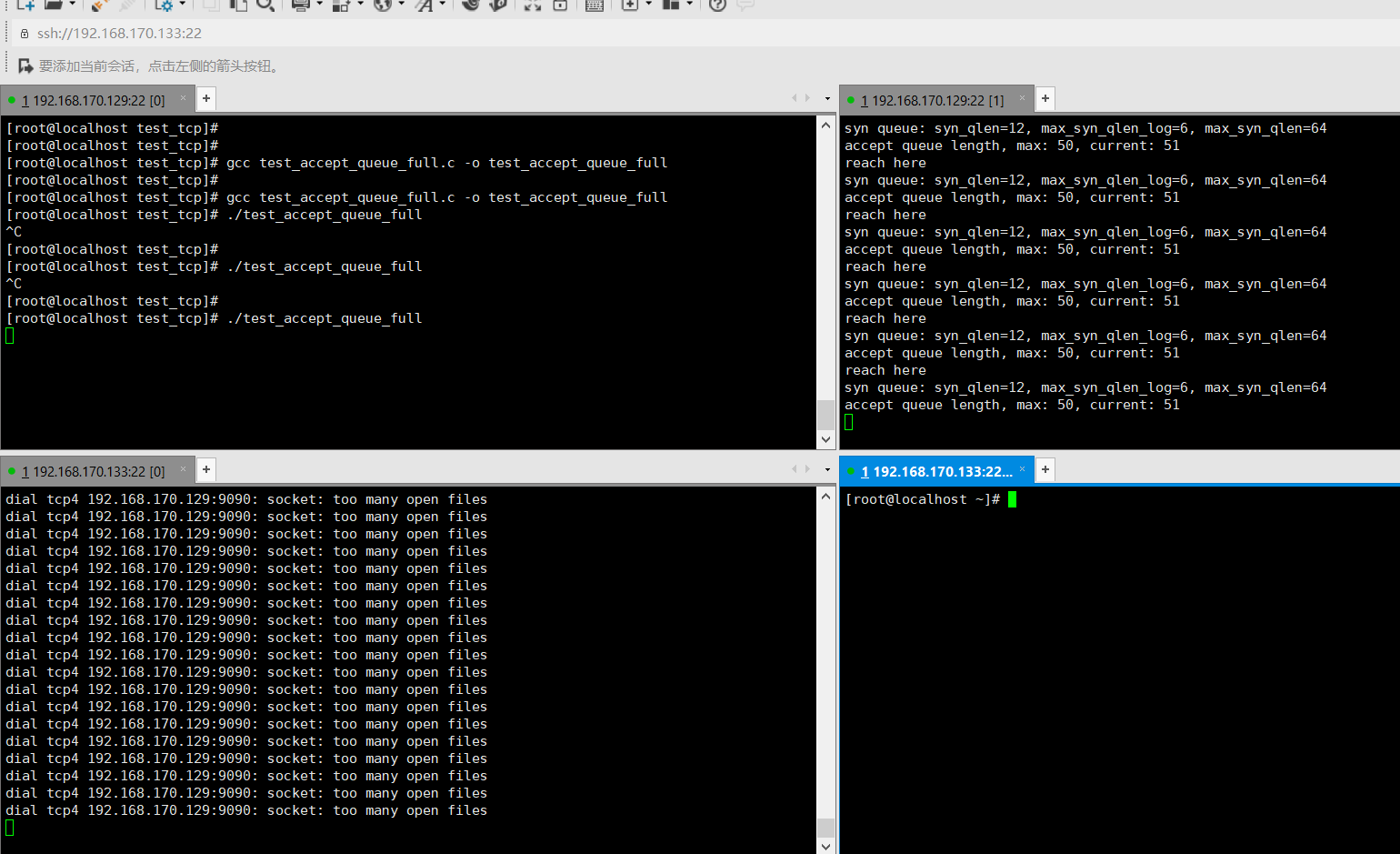1400x854 pixels.
Task: Close the 192.168.170.133:22 [0] tab
Action: tap(183, 469)
